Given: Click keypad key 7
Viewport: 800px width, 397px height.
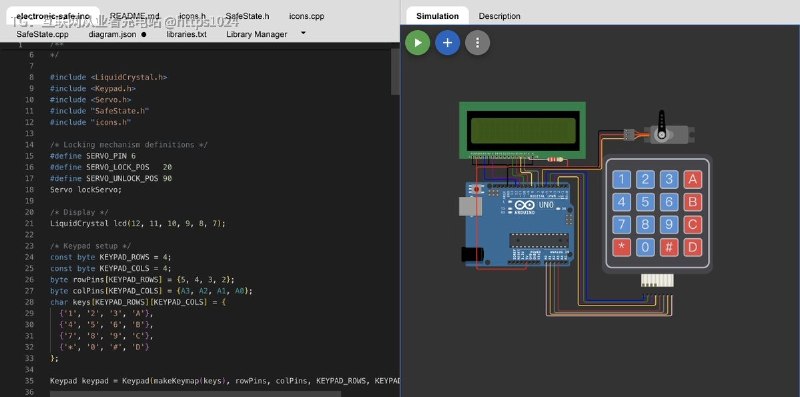Looking at the screenshot, I should 621,225.
